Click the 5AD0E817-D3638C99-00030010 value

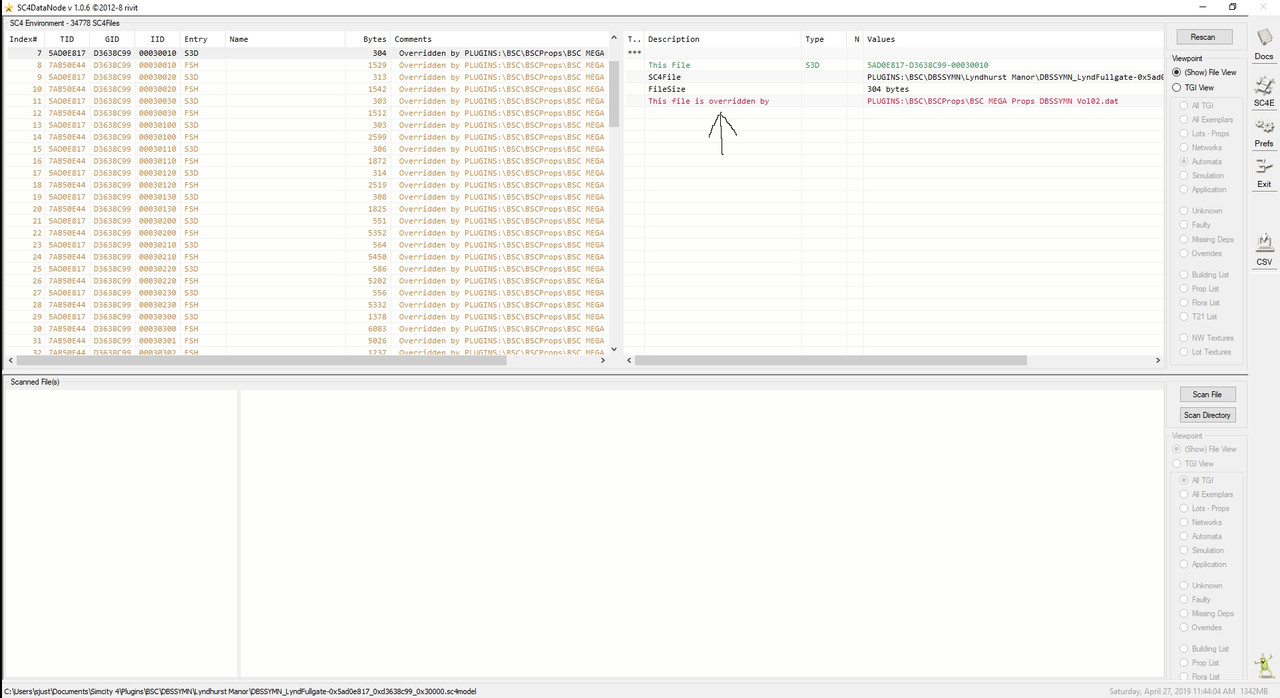927,65
